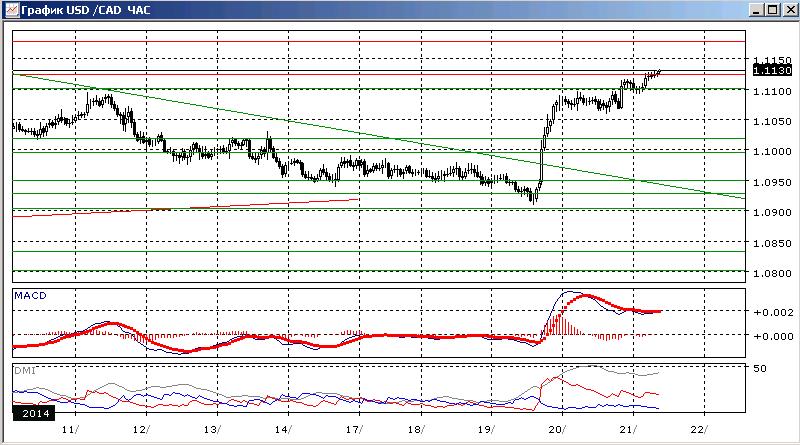Click the date label 13/
The height and width of the screenshot is (445, 800).
(x=212, y=430)
